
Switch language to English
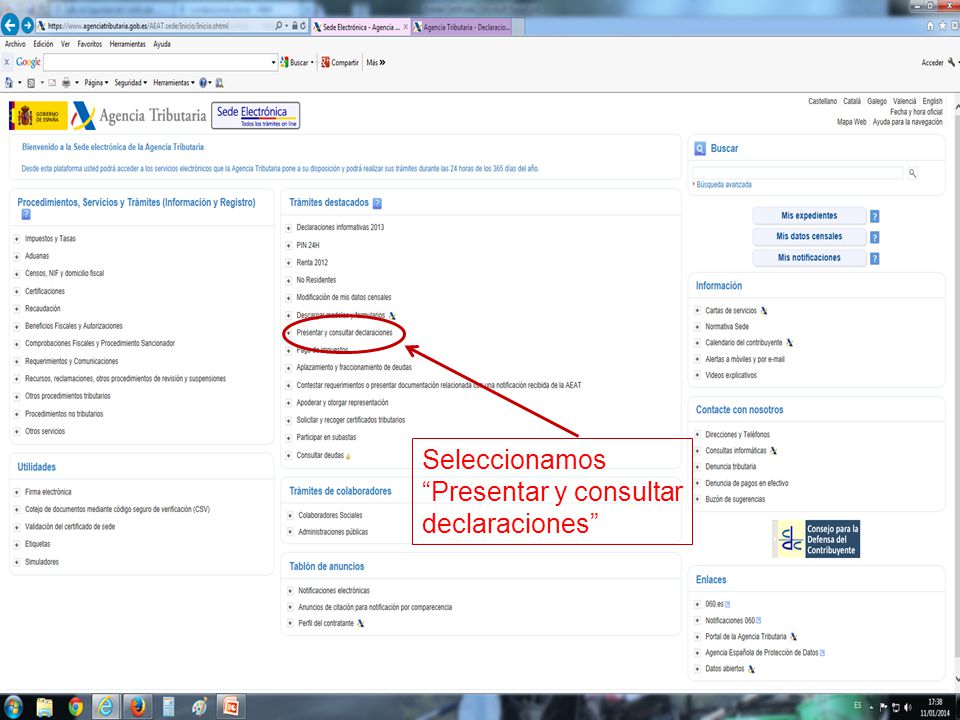point(932,101)
